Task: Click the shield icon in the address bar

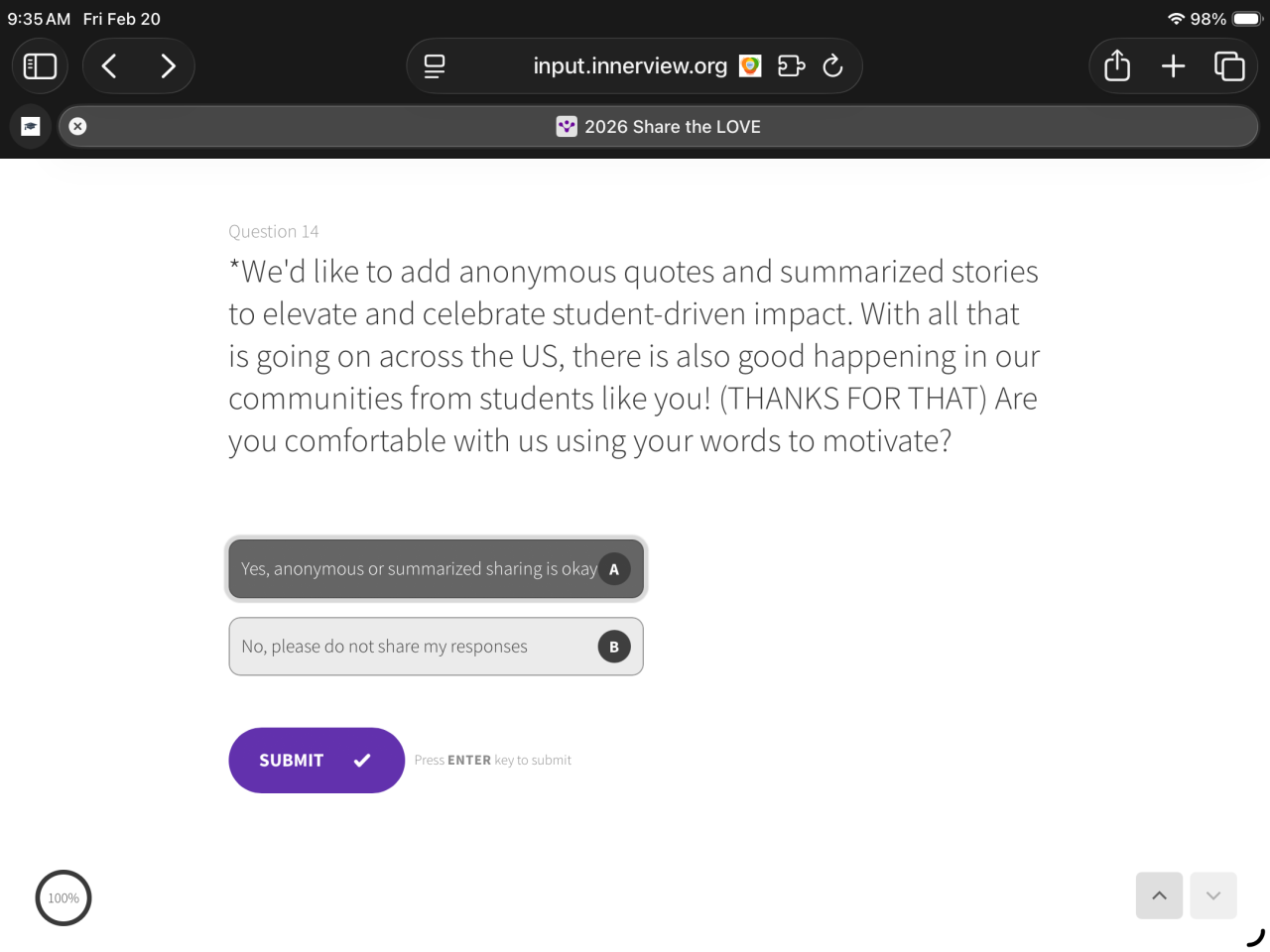Action: [x=751, y=65]
